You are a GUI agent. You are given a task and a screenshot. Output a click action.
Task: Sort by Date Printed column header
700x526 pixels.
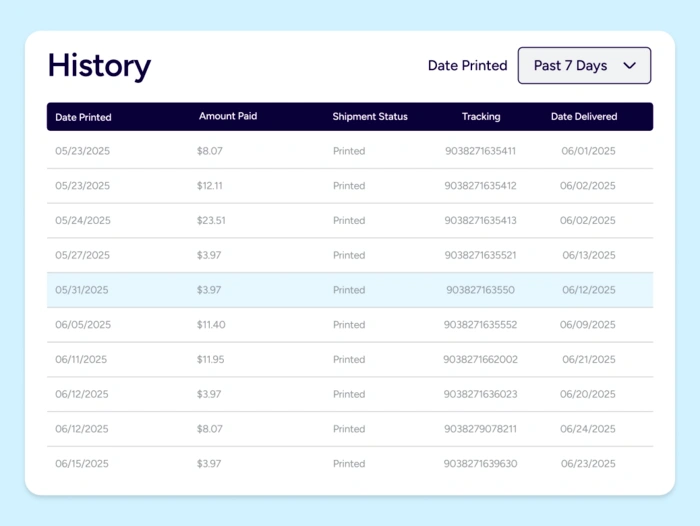[83, 117]
